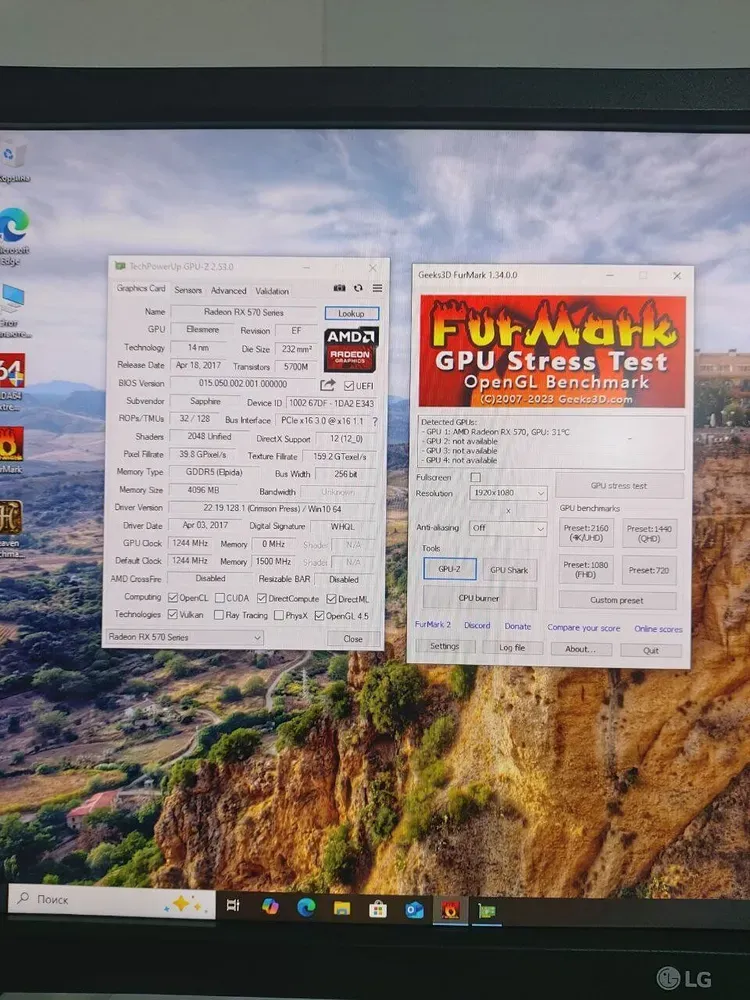The image size is (750, 1000).
Task: Click the Windows taskbar search box
Action: tap(110, 902)
